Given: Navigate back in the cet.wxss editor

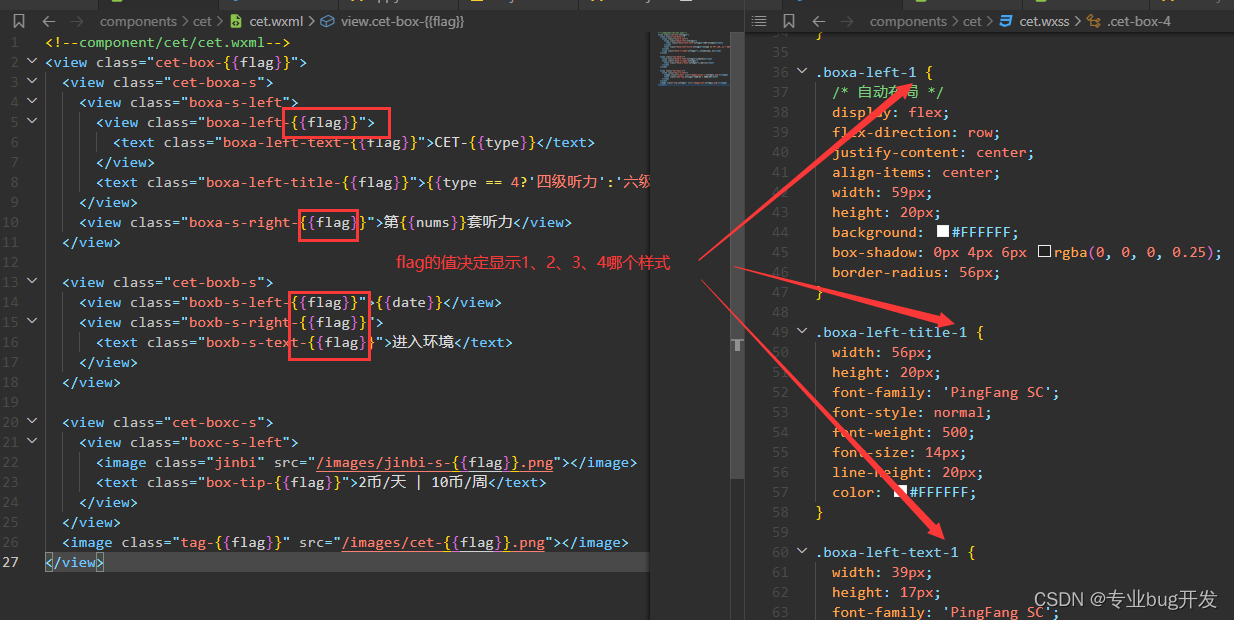Looking at the screenshot, I should point(819,21).
